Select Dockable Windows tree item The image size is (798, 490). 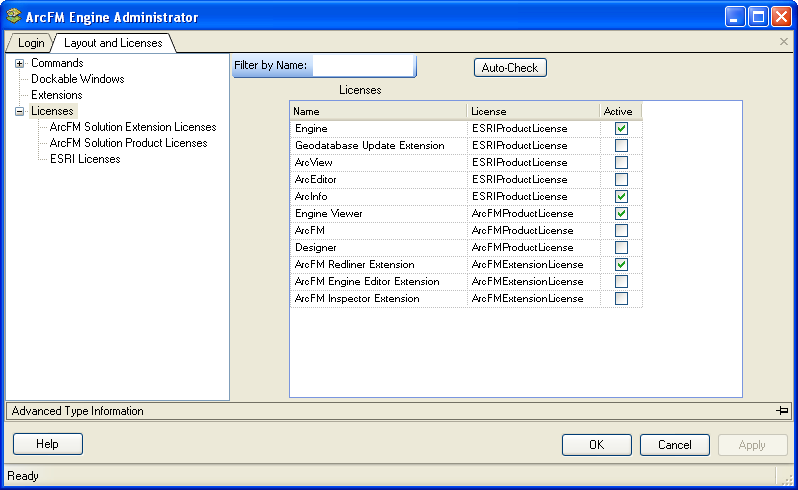pyautogui.click(x=77, y=79)
